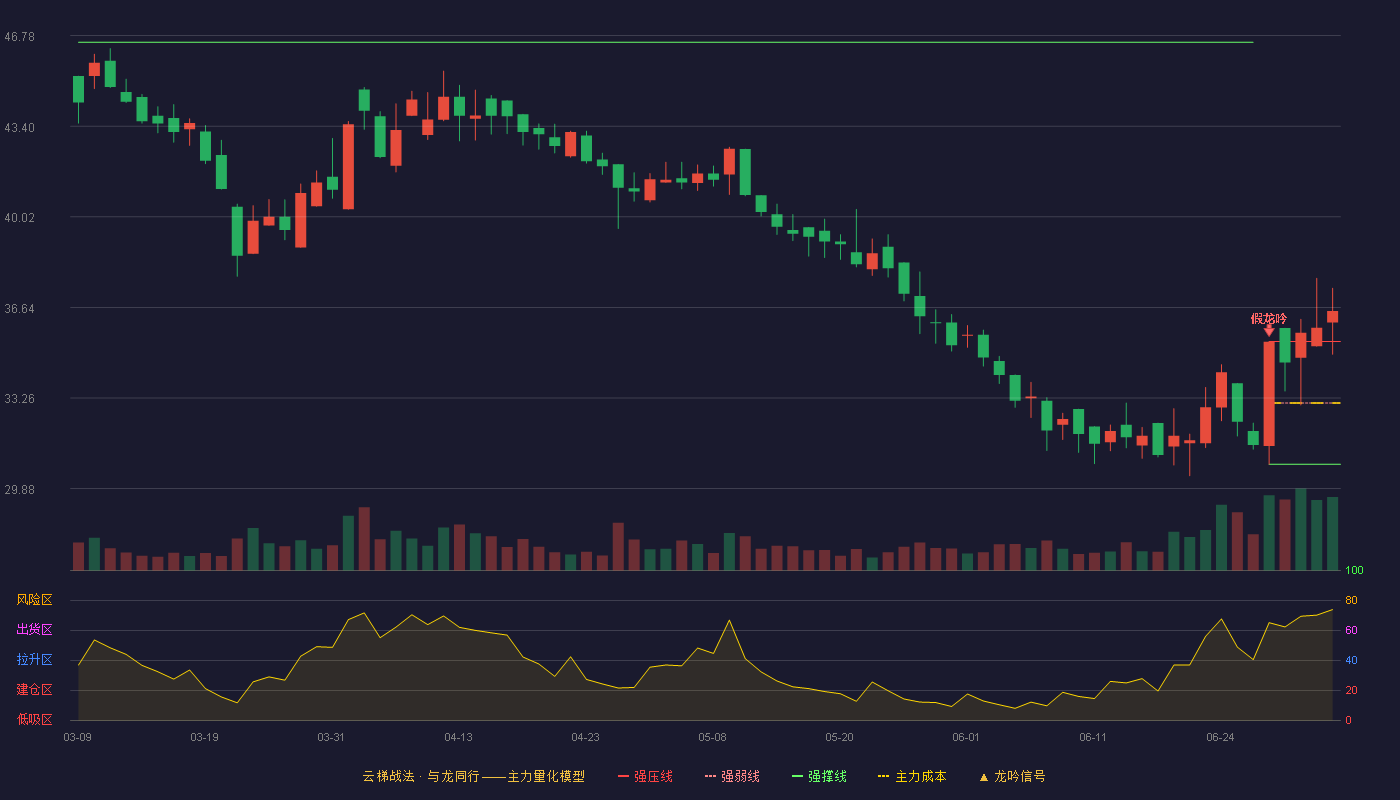This screenshot has width=1400, height=800.
Task: Toggle the 强压线 legend item
Action: point(645,776)
